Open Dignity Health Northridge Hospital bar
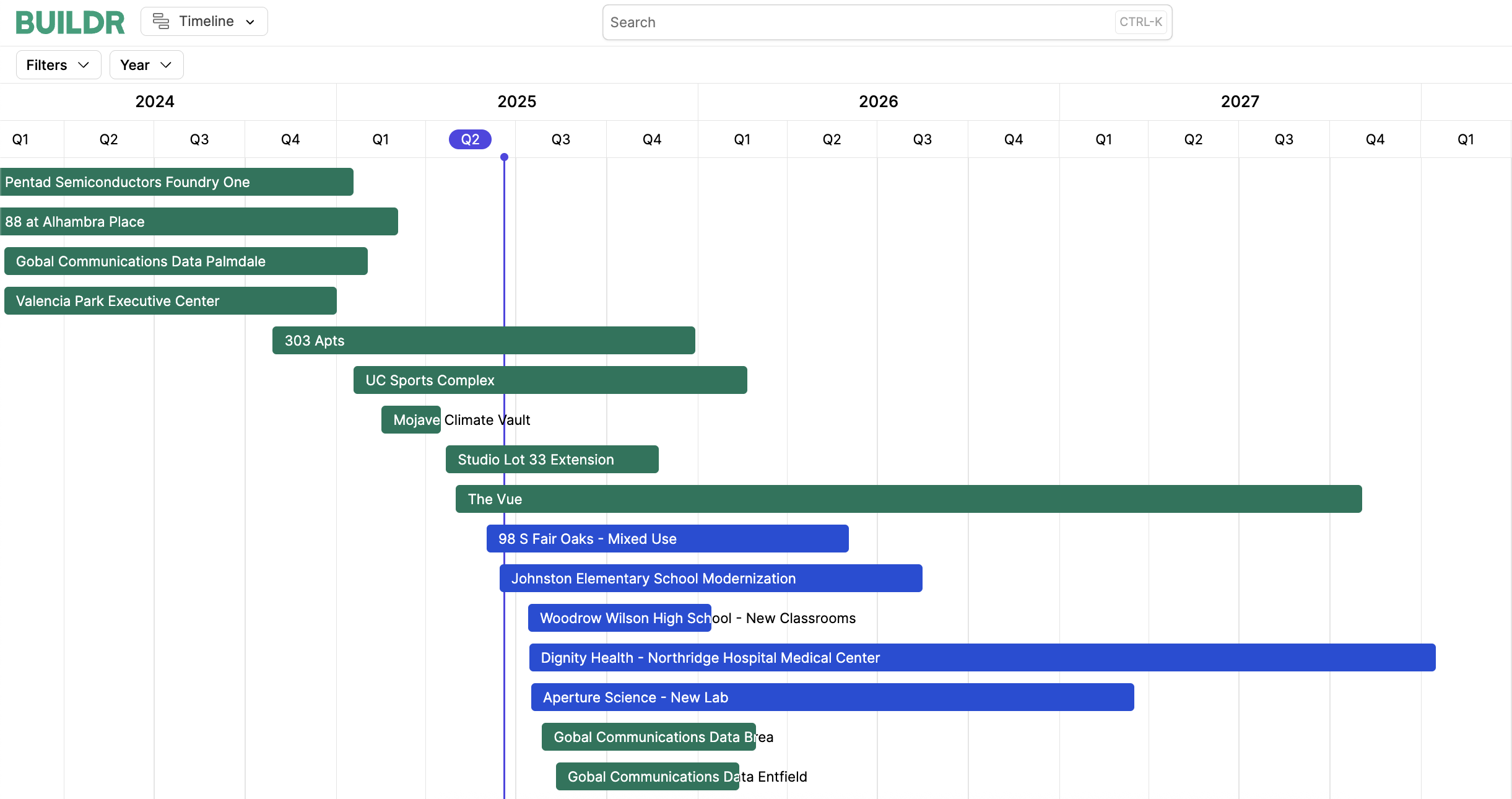This screenshot has width=1512, height=799. [x=982, y=658]
